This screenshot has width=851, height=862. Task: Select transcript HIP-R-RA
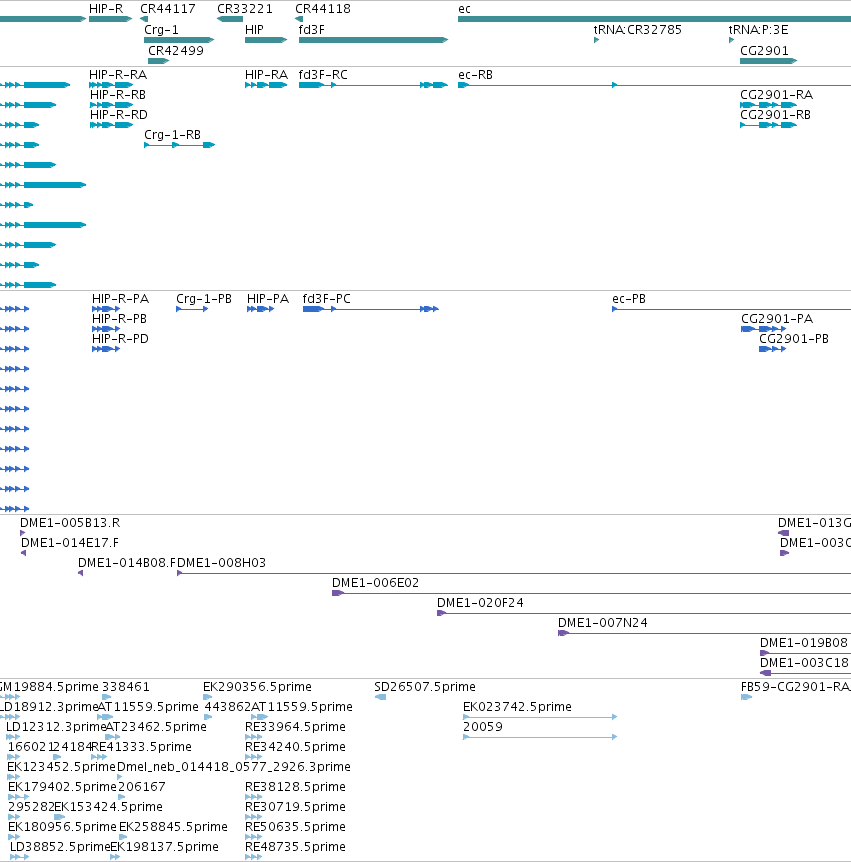point(111,85)
